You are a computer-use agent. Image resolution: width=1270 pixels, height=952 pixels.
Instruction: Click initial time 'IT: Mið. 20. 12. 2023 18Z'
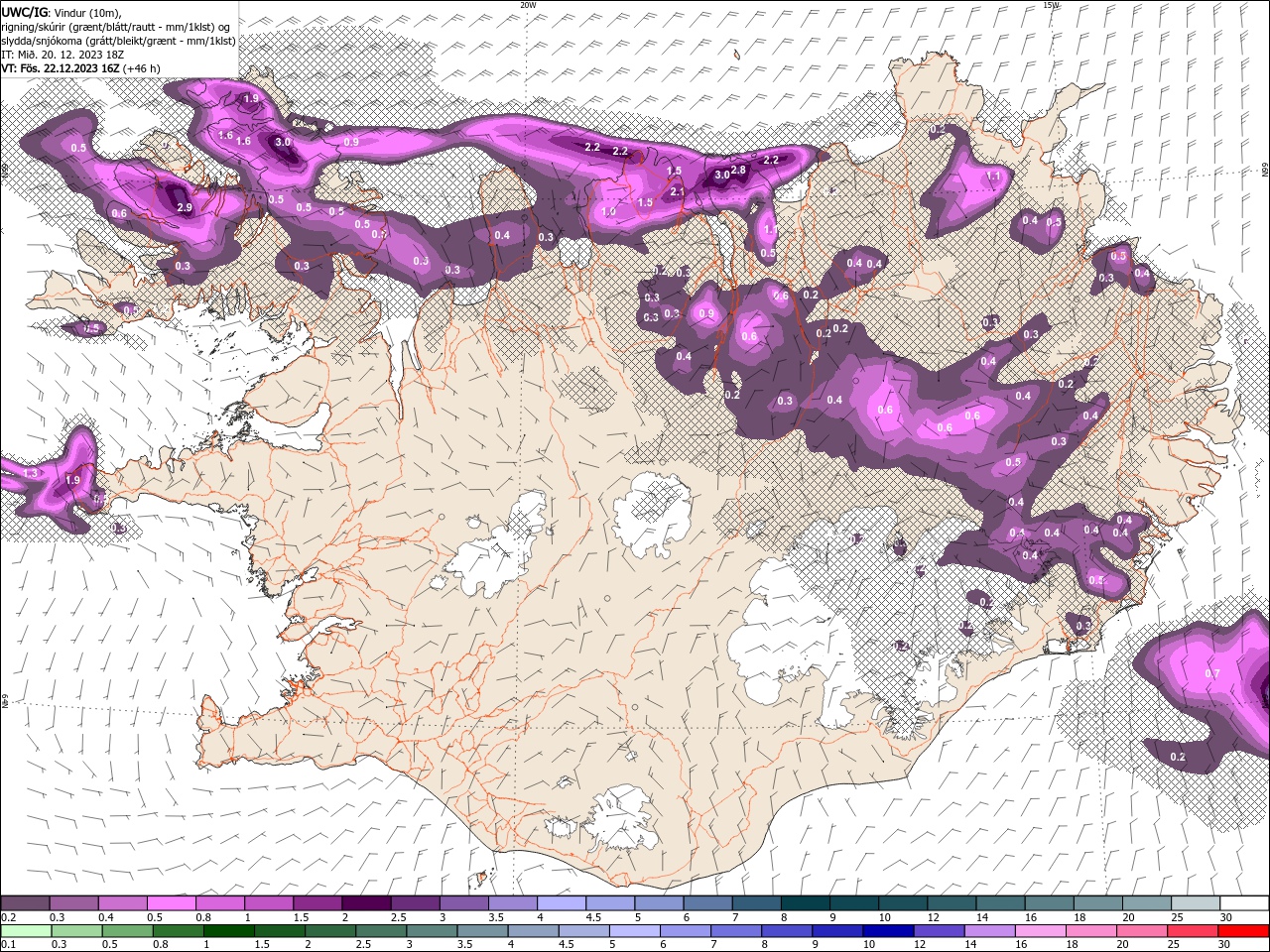pos(62,55)
